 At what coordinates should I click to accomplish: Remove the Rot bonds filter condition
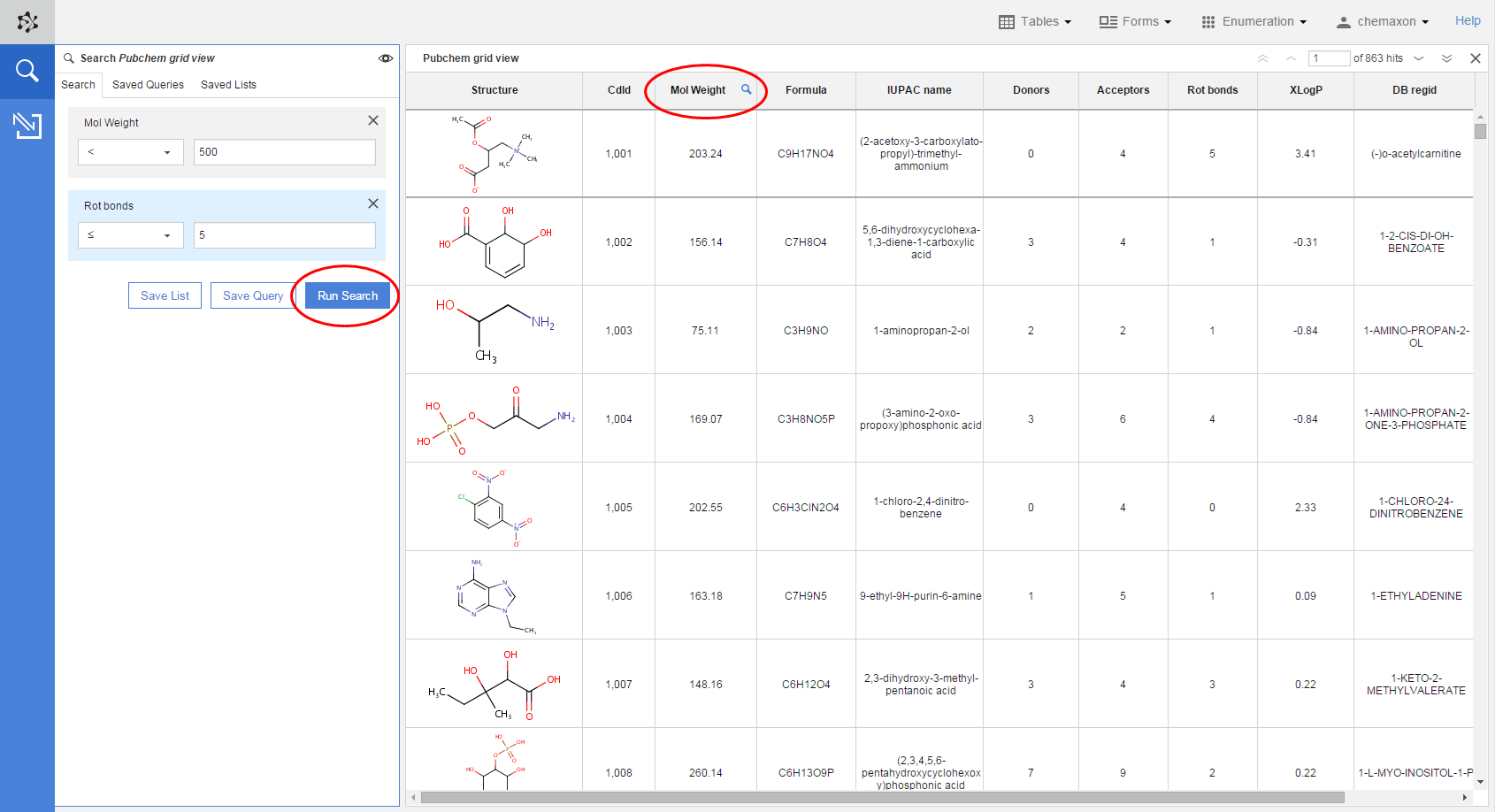pyautogui.click(x=373, y=203)
